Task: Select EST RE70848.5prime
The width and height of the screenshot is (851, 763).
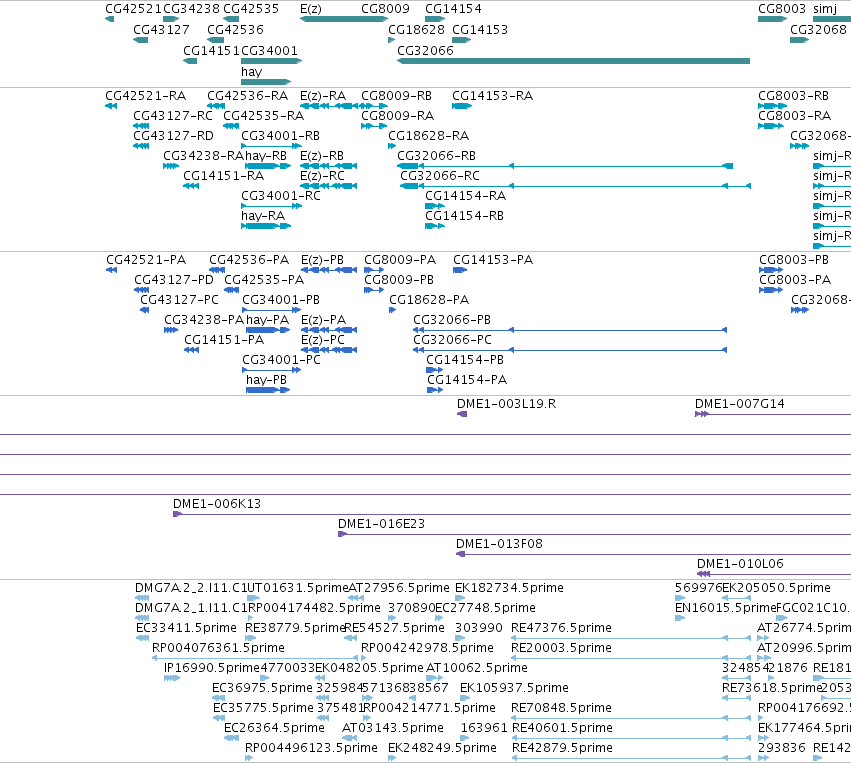Action: (561, 708)
